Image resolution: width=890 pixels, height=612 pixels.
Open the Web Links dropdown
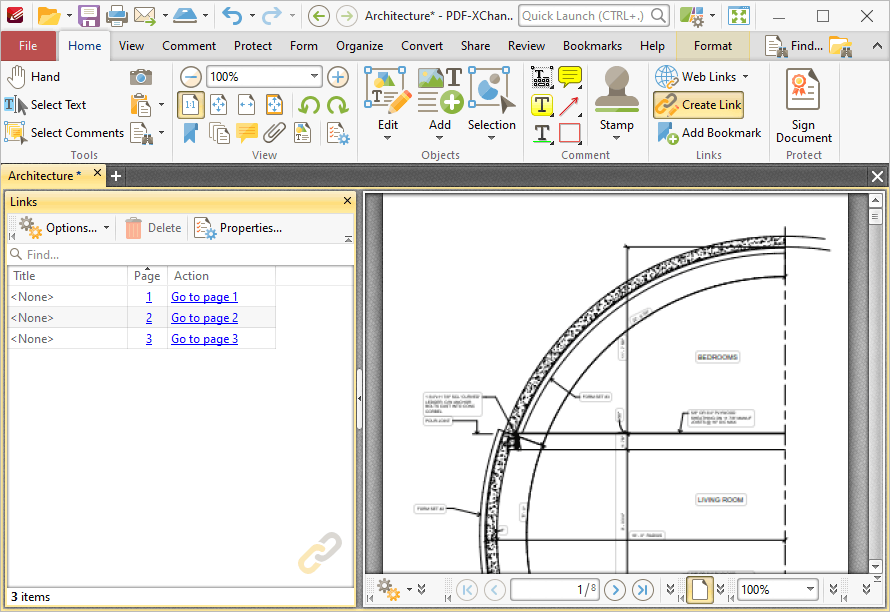tap(745, 77)
